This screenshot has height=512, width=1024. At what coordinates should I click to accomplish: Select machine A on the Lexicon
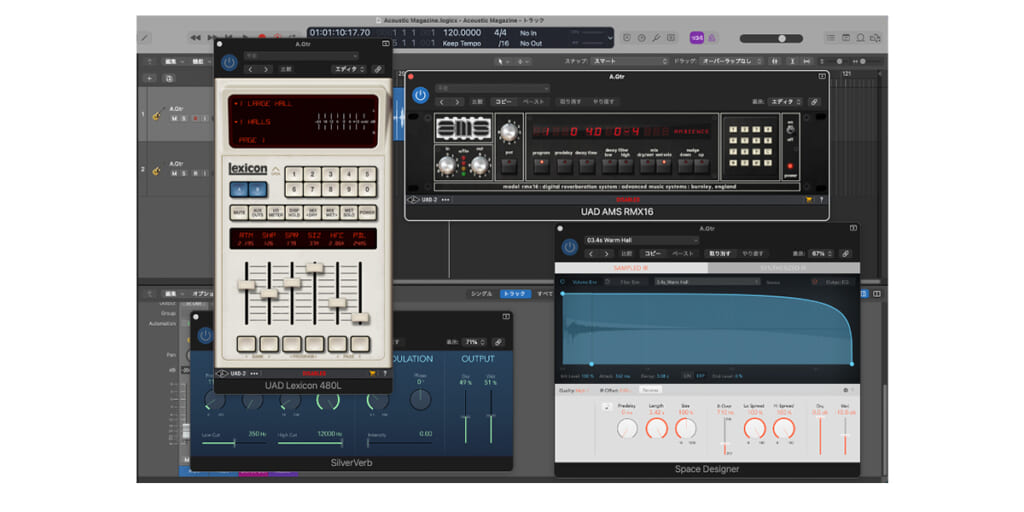coord(239,189)
